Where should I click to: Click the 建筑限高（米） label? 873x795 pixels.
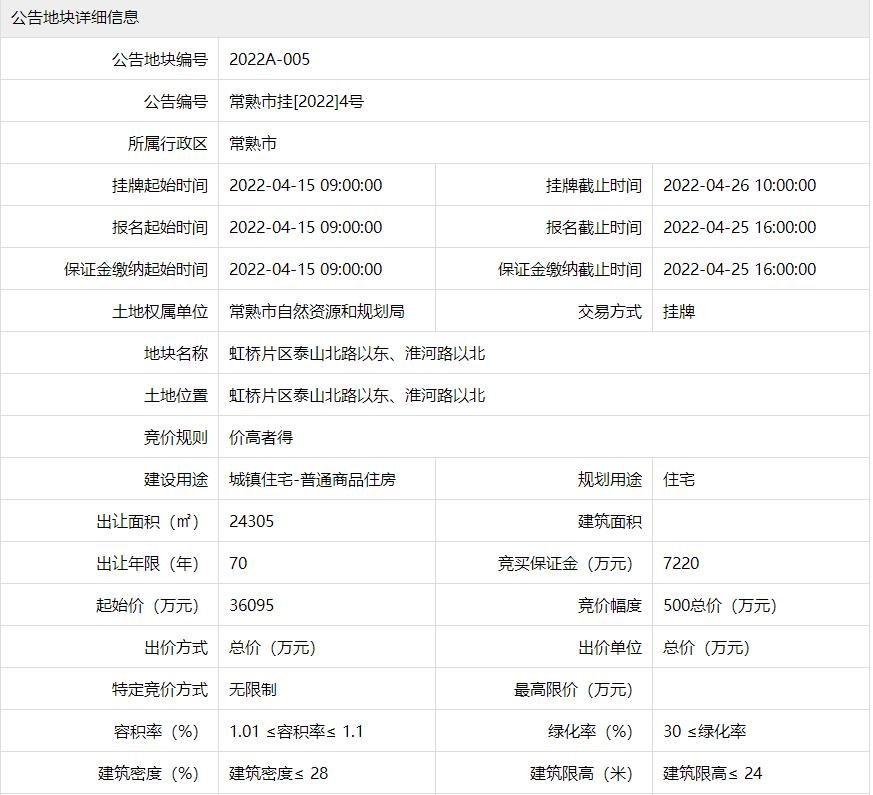click(x=581, y=773)
